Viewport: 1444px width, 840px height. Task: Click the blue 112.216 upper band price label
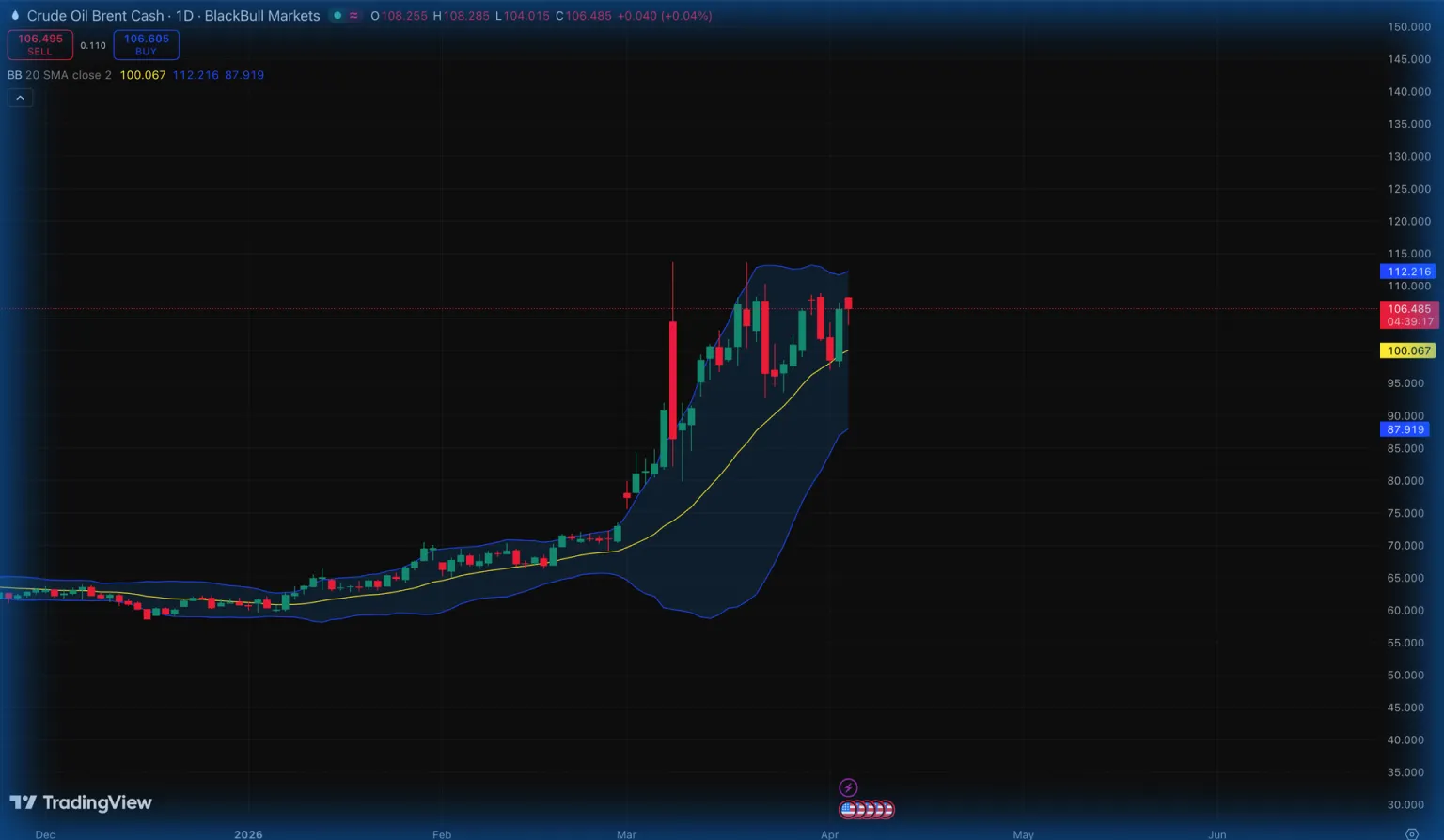[x=1407, y=272]
